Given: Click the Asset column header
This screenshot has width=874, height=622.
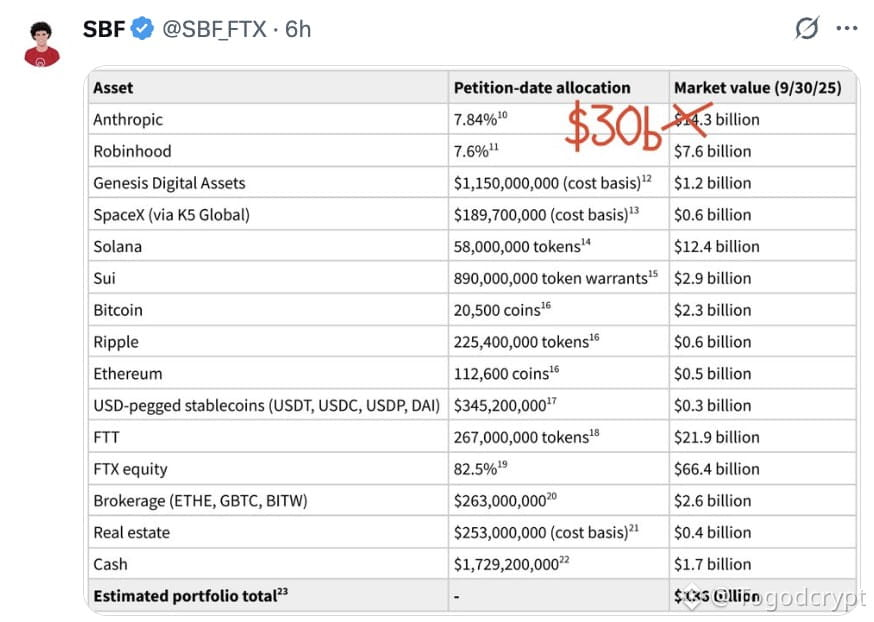Looking at the screenshot, I should click(x=113, y=88).
